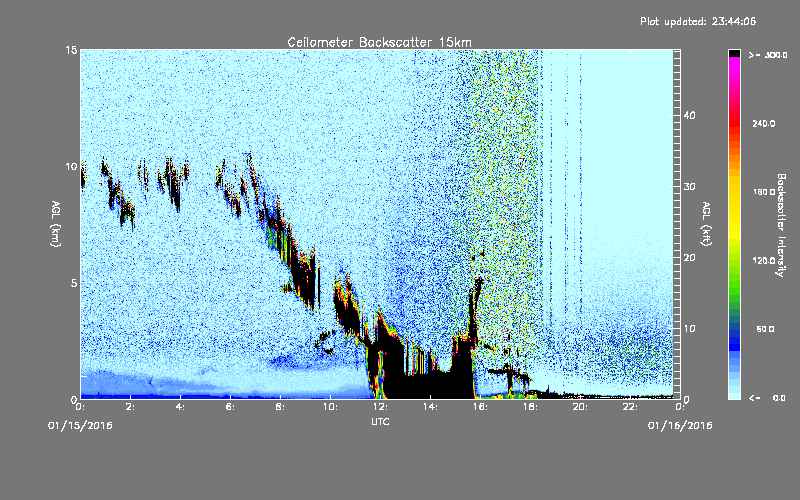Screen dimensions: 800x500
Task: Click the 40 kft right-axis tick label
Action: point(689,116)
